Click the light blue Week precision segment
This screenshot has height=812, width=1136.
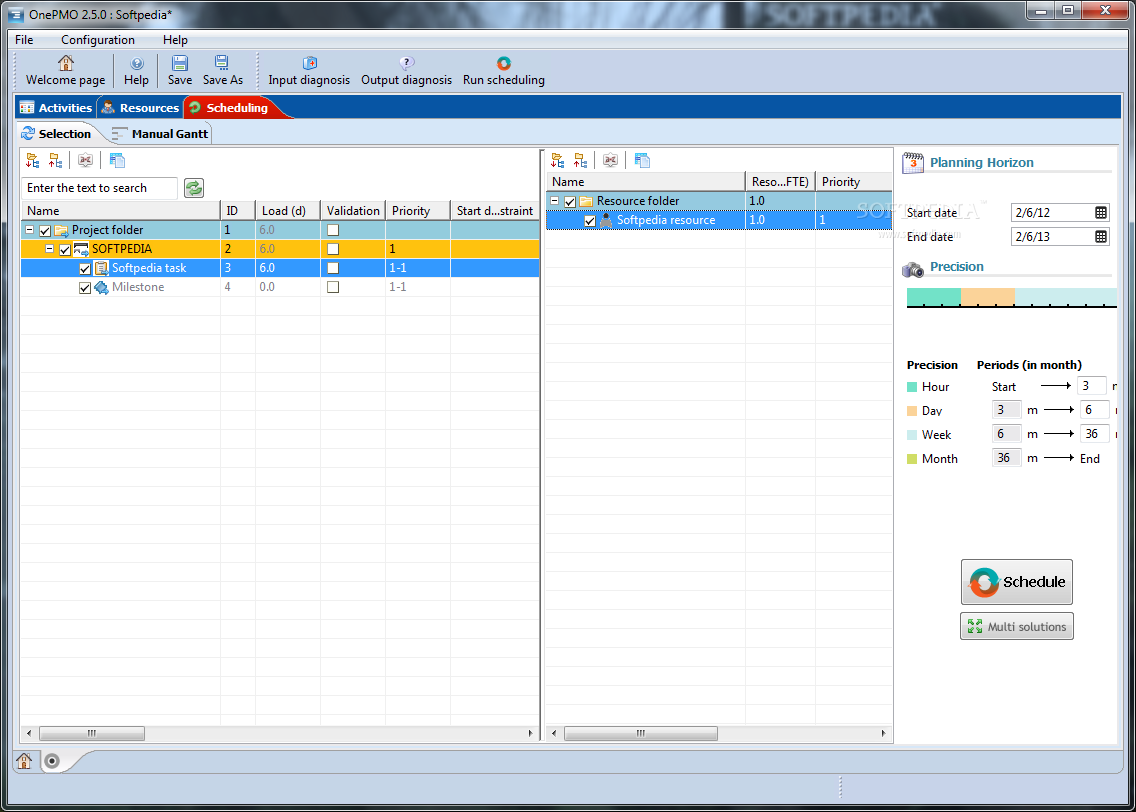[x=1066, y=296]
